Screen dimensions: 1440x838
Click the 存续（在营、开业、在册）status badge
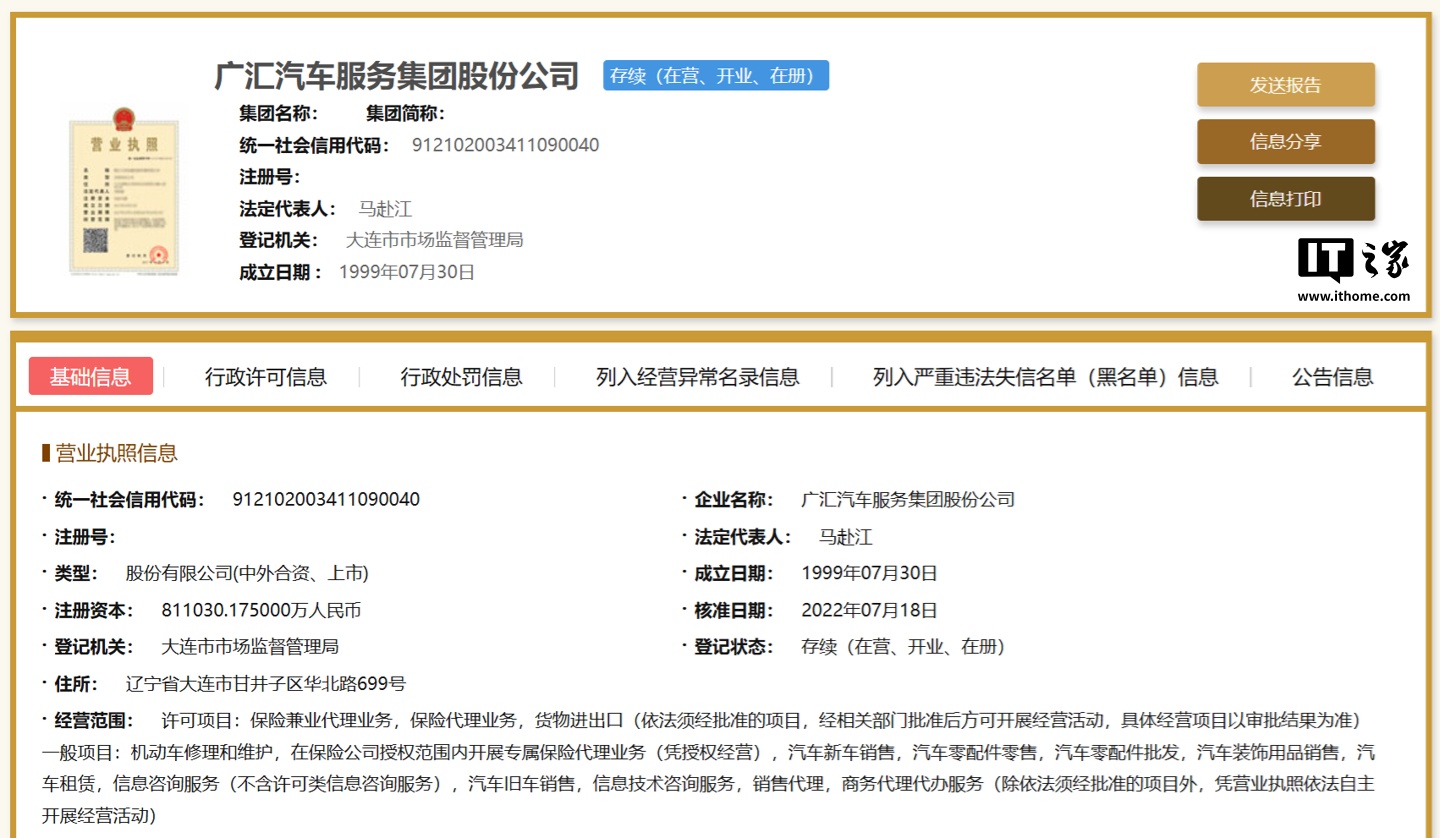tap(716, 75)
